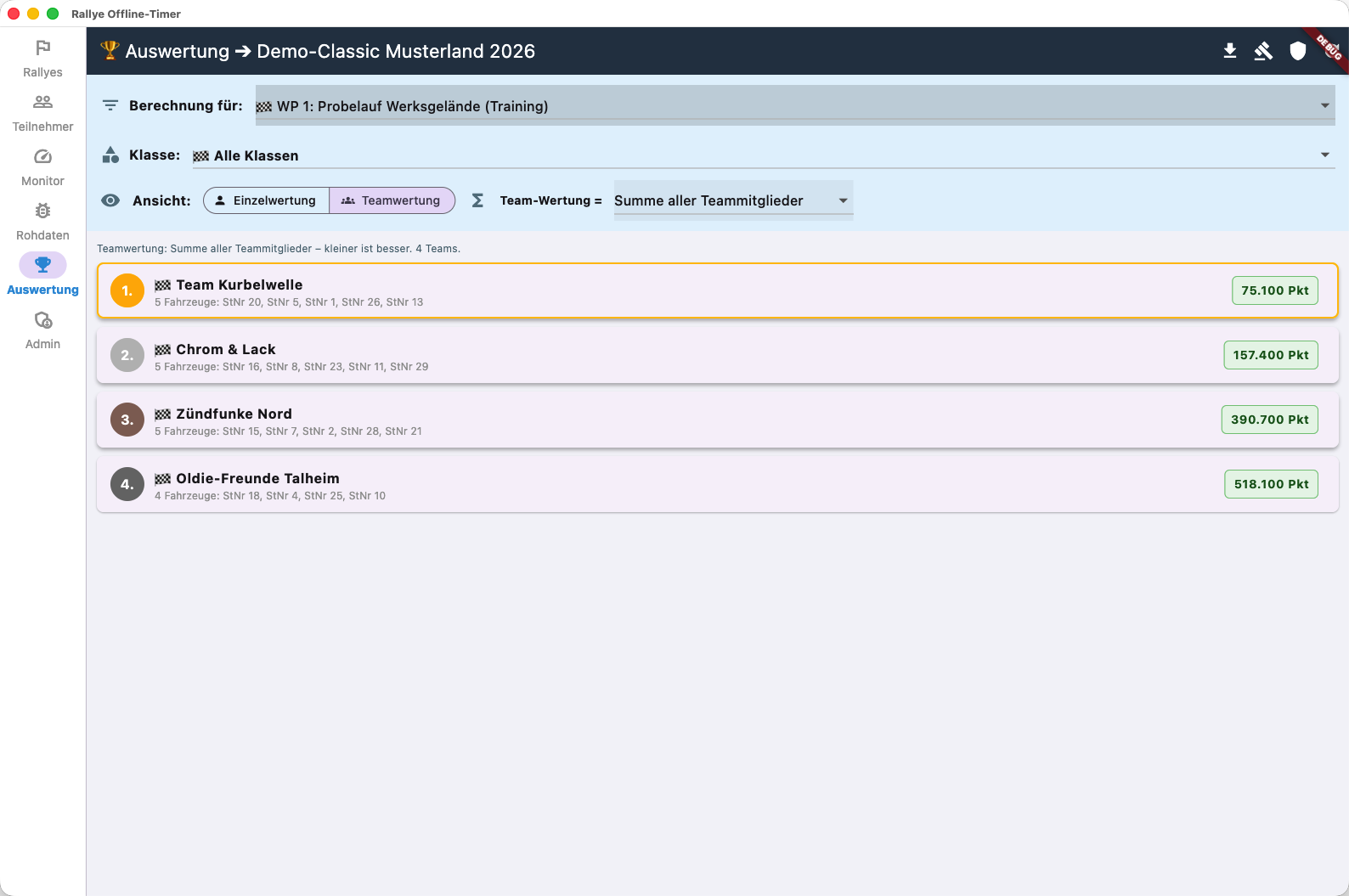This screenshot has height=896, width=1349.
Task: Open the Rallyes section in the sidebar
Action: pyautogui.click(x=42, y=59)
